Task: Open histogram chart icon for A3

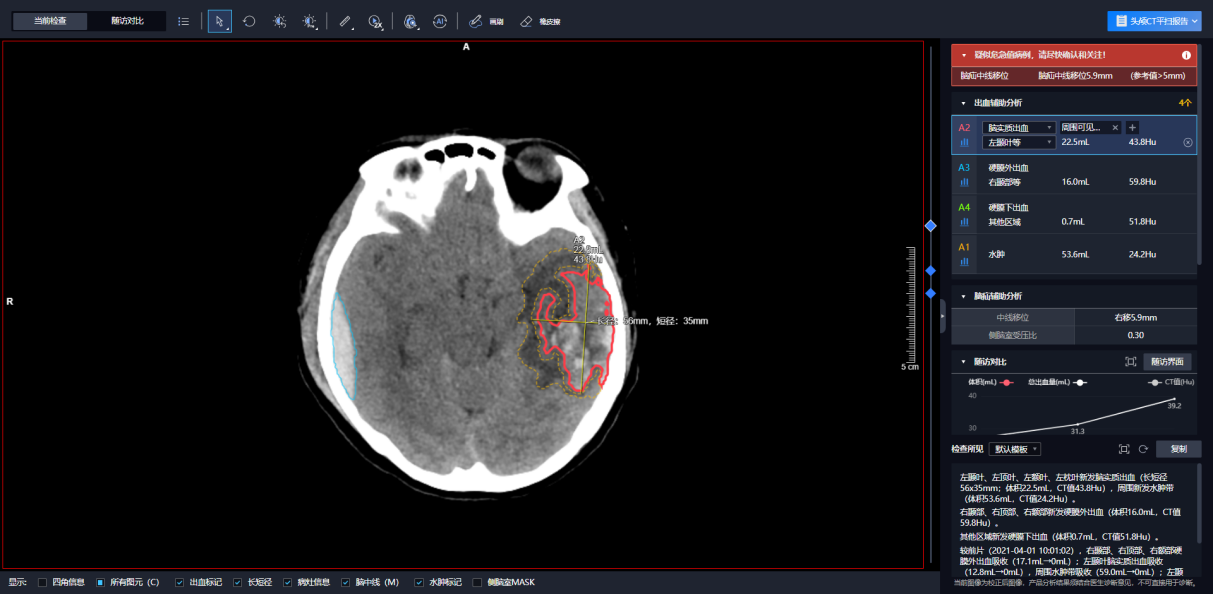Action: tap(965, 182)
